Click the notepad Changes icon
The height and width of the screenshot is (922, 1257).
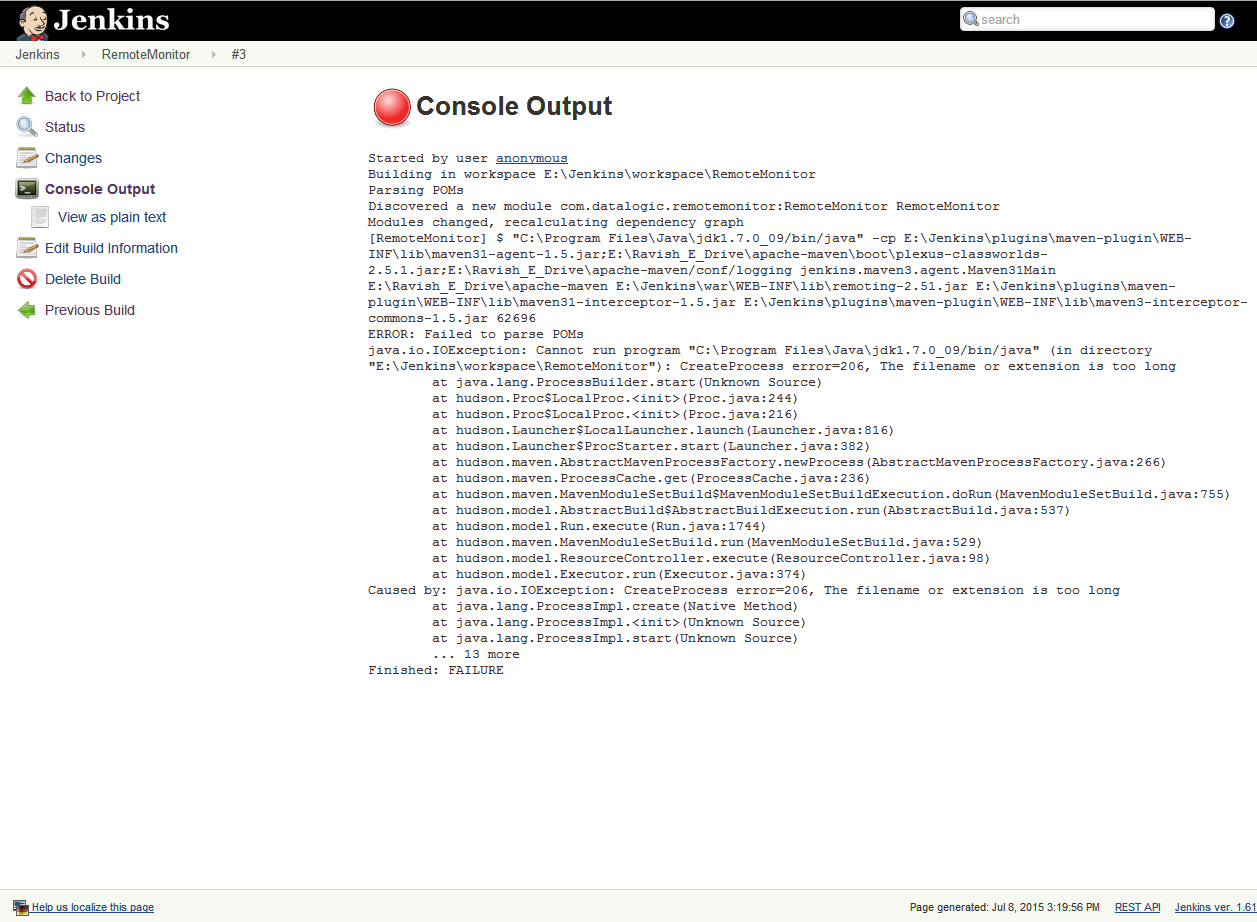coord(27,158)
